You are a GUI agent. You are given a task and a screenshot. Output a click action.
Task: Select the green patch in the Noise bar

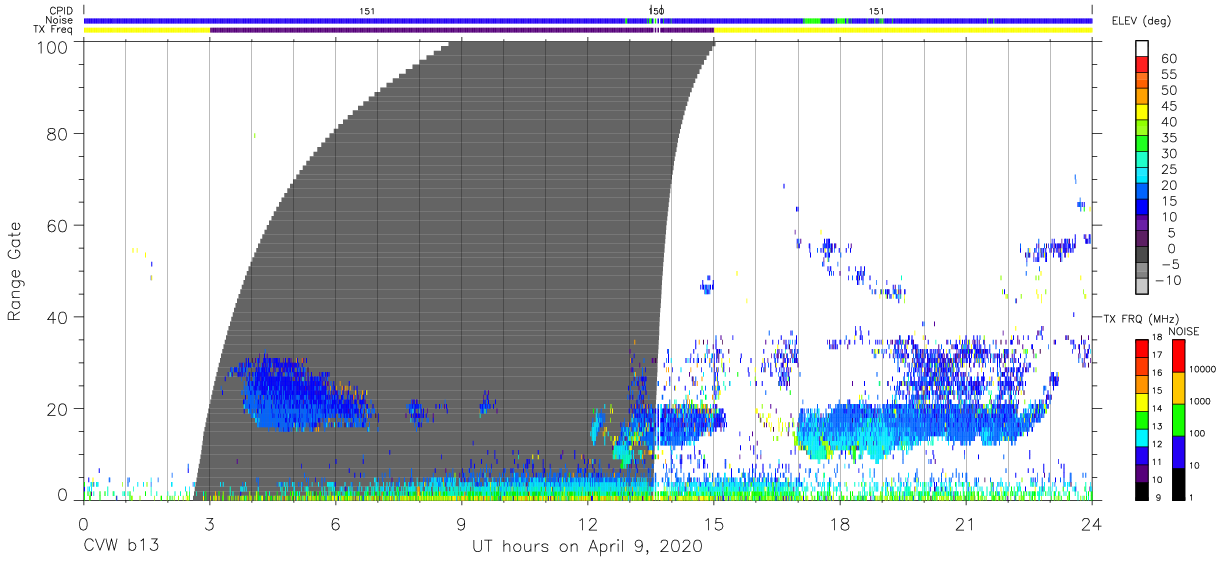[811, 20]
